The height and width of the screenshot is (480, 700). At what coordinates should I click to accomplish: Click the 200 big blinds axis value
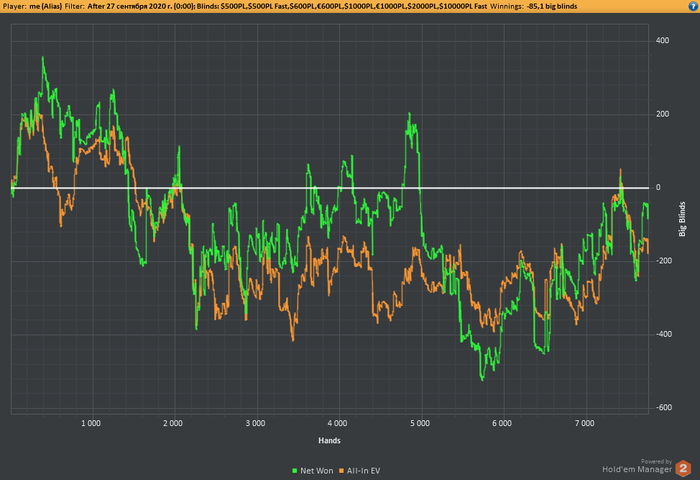tap(662, 114)
